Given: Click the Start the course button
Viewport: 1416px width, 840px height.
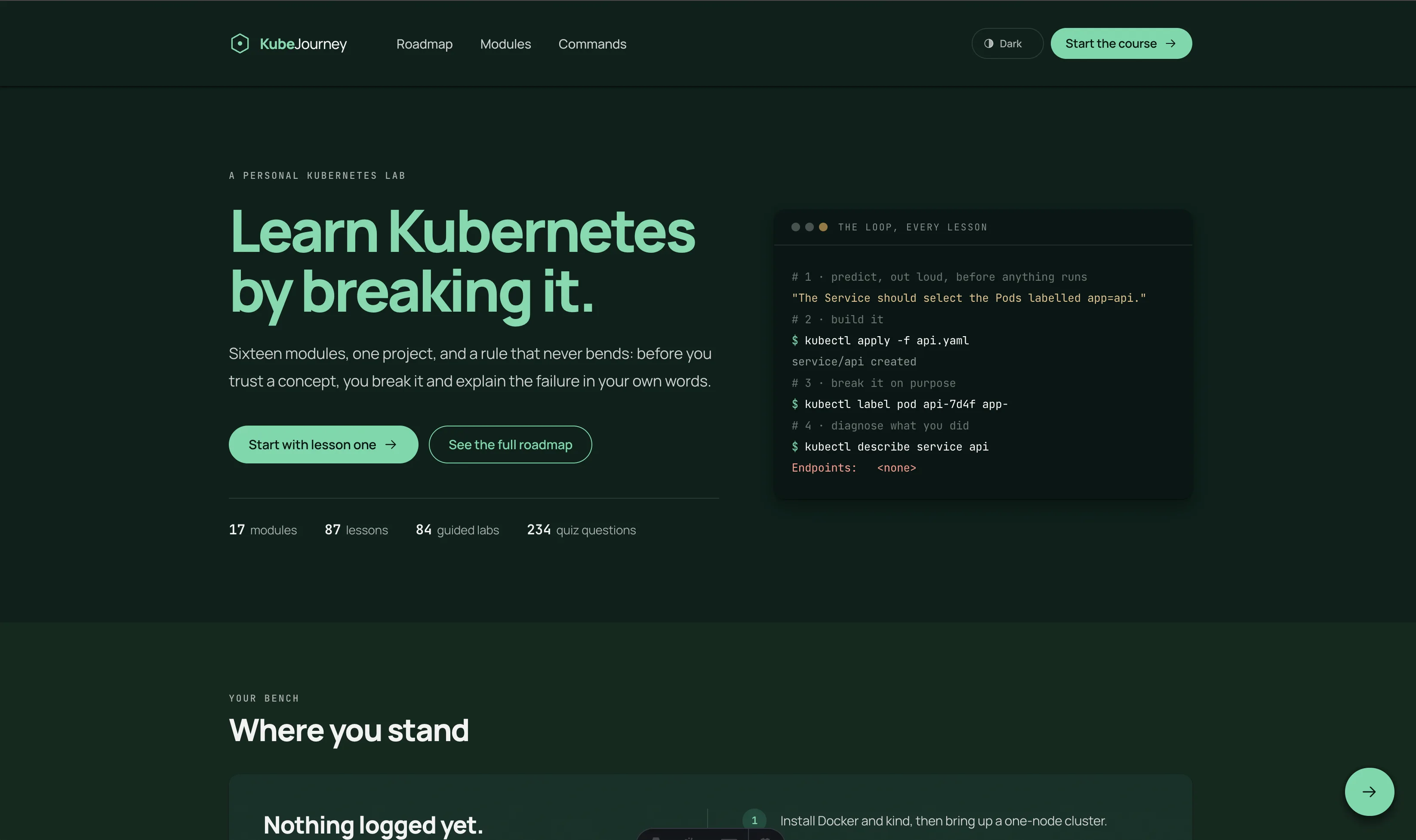Looking at the screenshot, I should [1121, 43].
